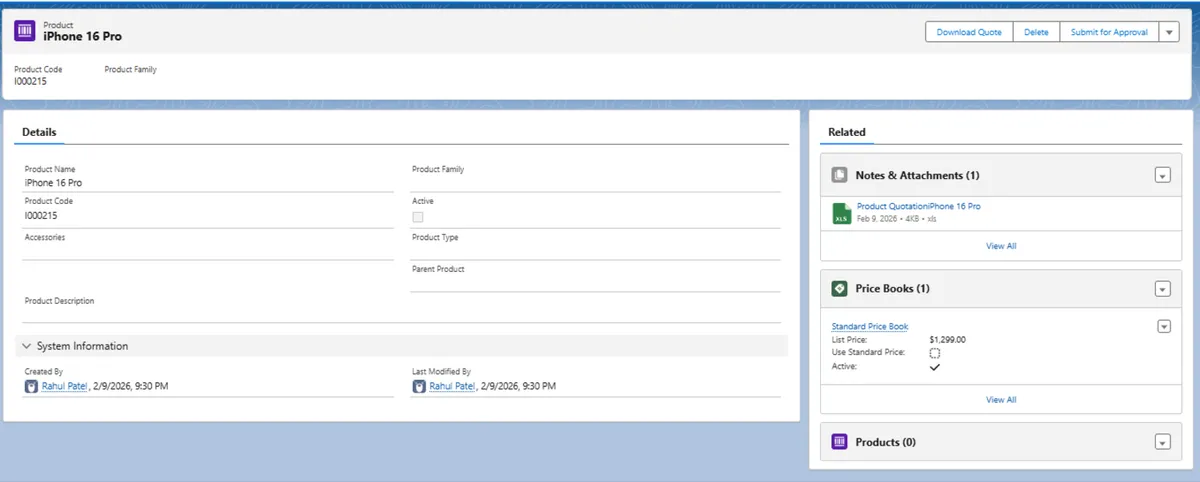Click View All under Notes & Attachments
This screenshot has height=482, width=1200.
pos(1001,246)
